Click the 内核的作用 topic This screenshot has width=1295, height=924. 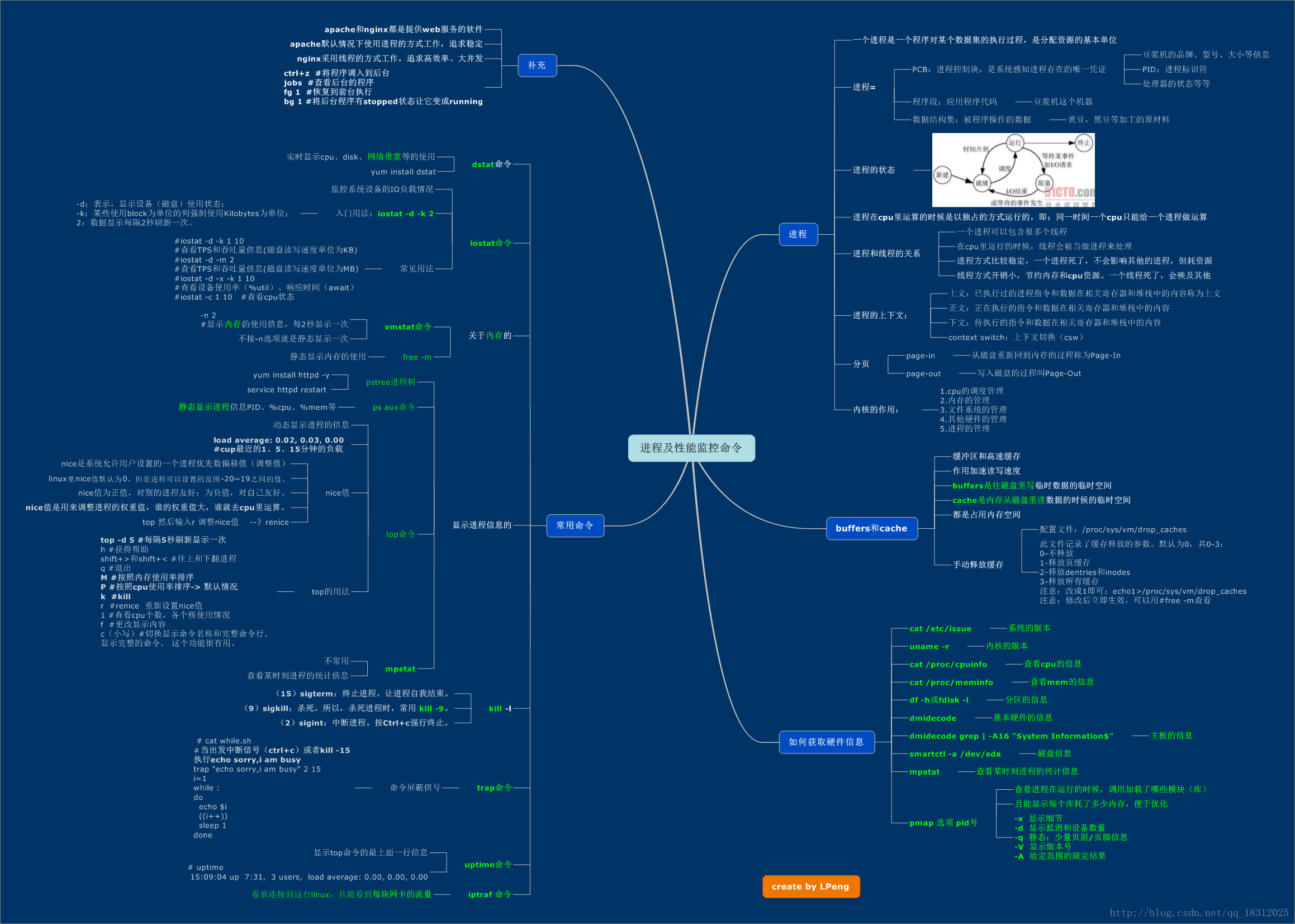tap(876, 410)
